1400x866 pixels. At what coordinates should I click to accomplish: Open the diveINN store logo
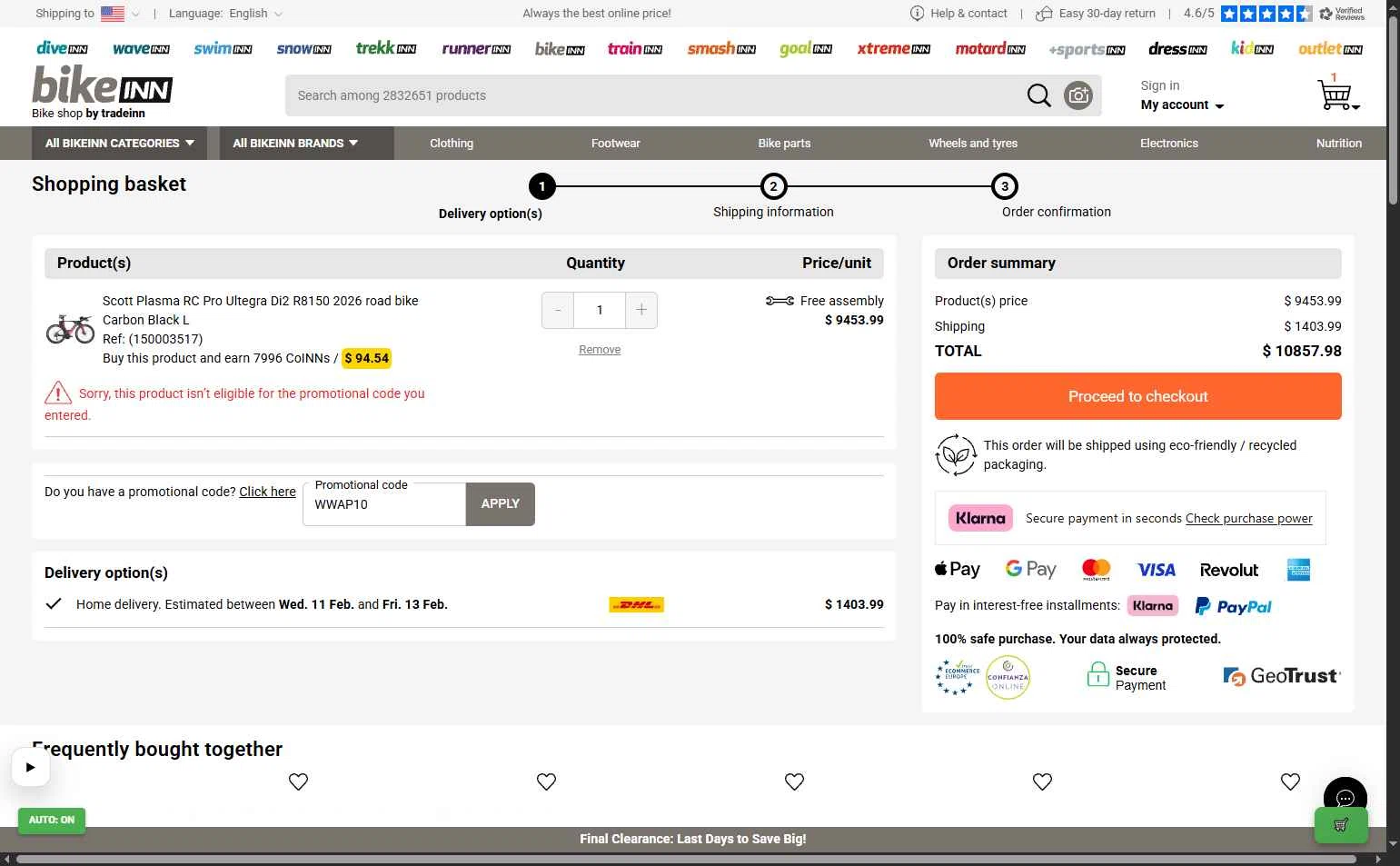coord(62,49)
